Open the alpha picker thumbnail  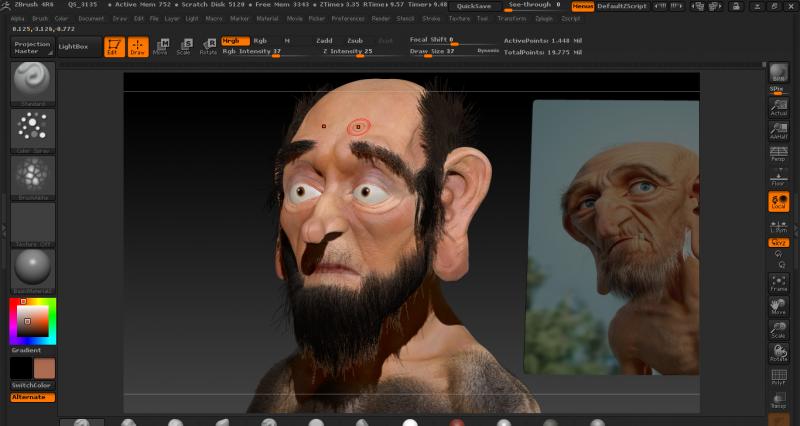[33, 178]
